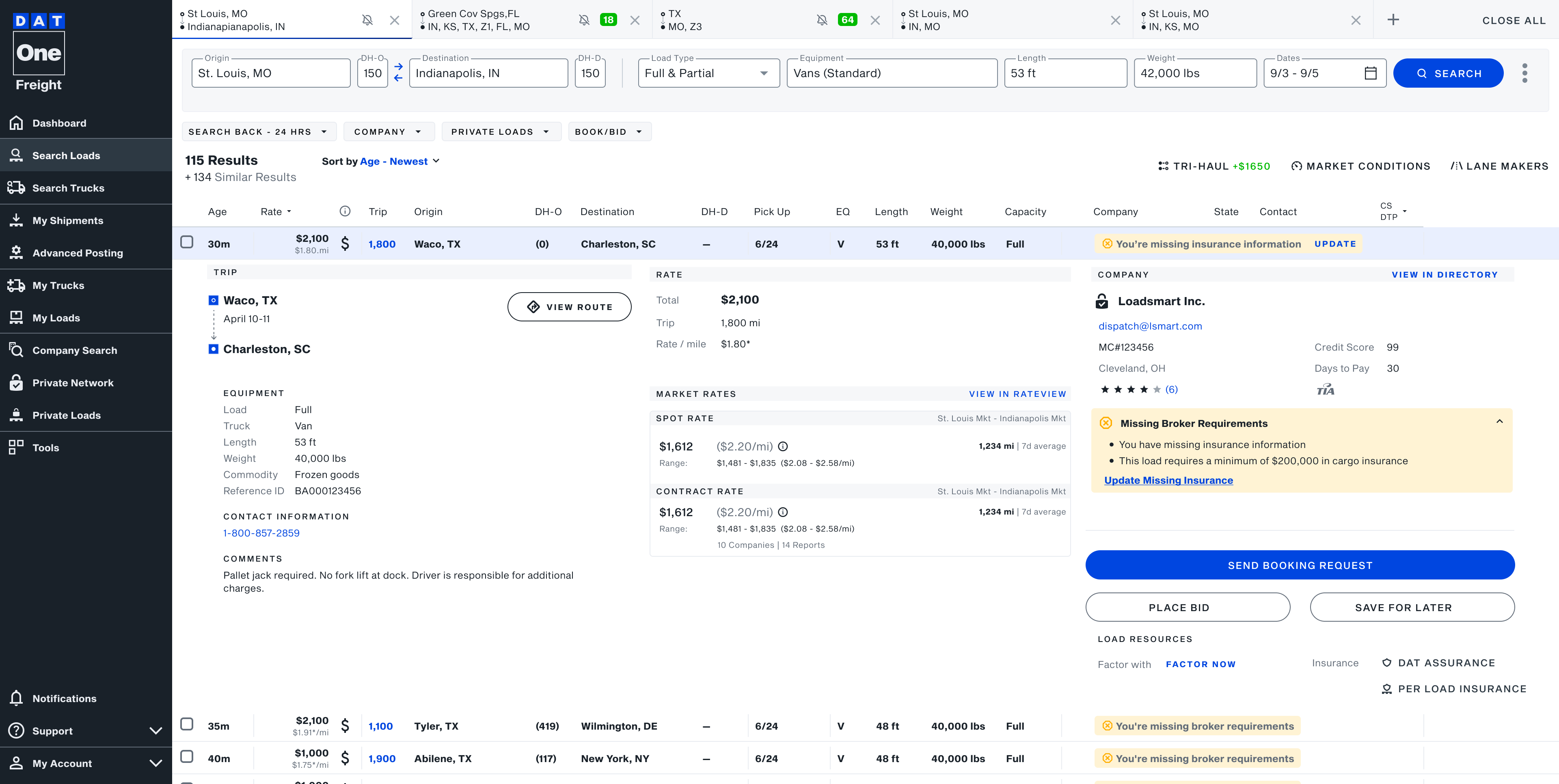This screenshot has height=784, width=1559.
Task: Click the swap origin and destination arrows
Action: tap(398, 73)
